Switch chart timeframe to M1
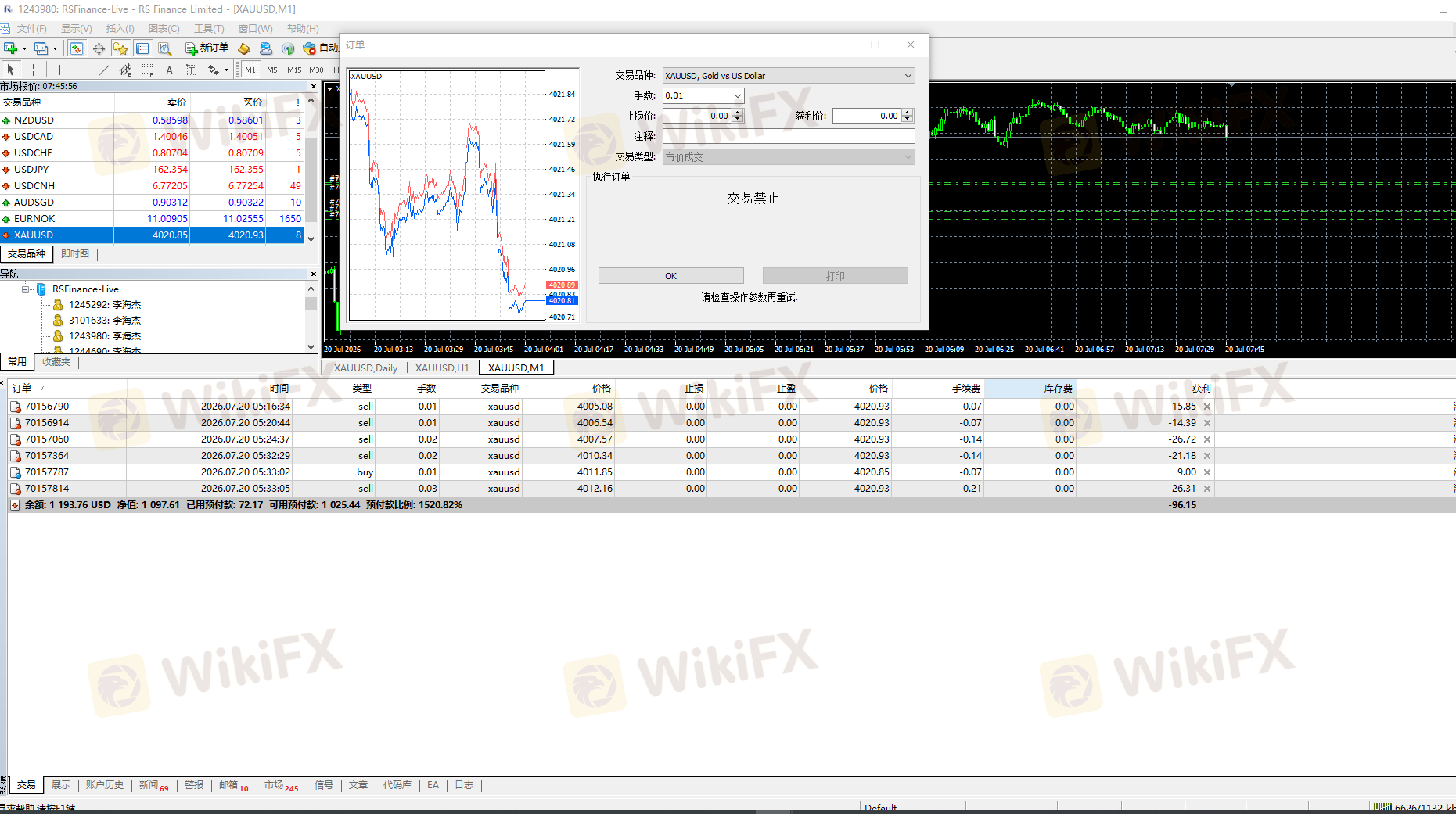This screenshot has width=1456, height=814. [x=250, y=70]
